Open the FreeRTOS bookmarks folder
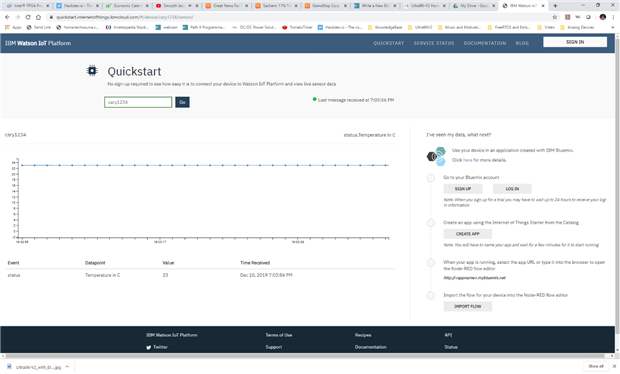The image size is (620, 374). 509,27
